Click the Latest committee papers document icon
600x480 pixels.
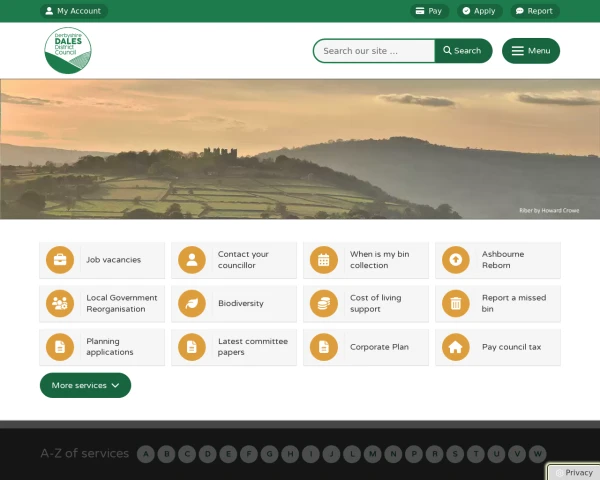(192, 347)
